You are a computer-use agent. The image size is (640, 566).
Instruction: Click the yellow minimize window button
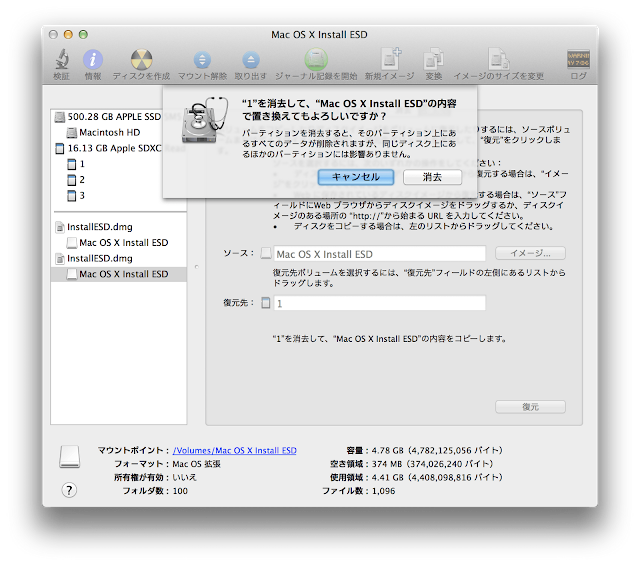(68, 35)
